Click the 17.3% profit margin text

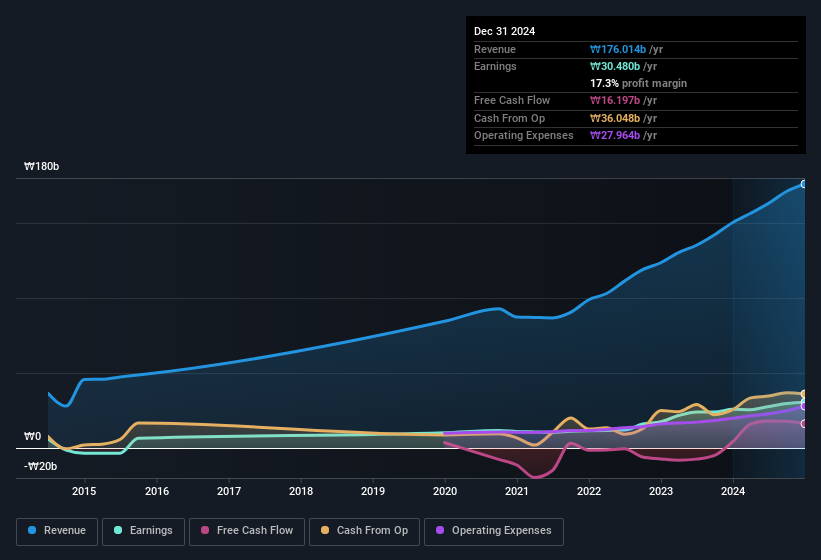coord(638,83)
